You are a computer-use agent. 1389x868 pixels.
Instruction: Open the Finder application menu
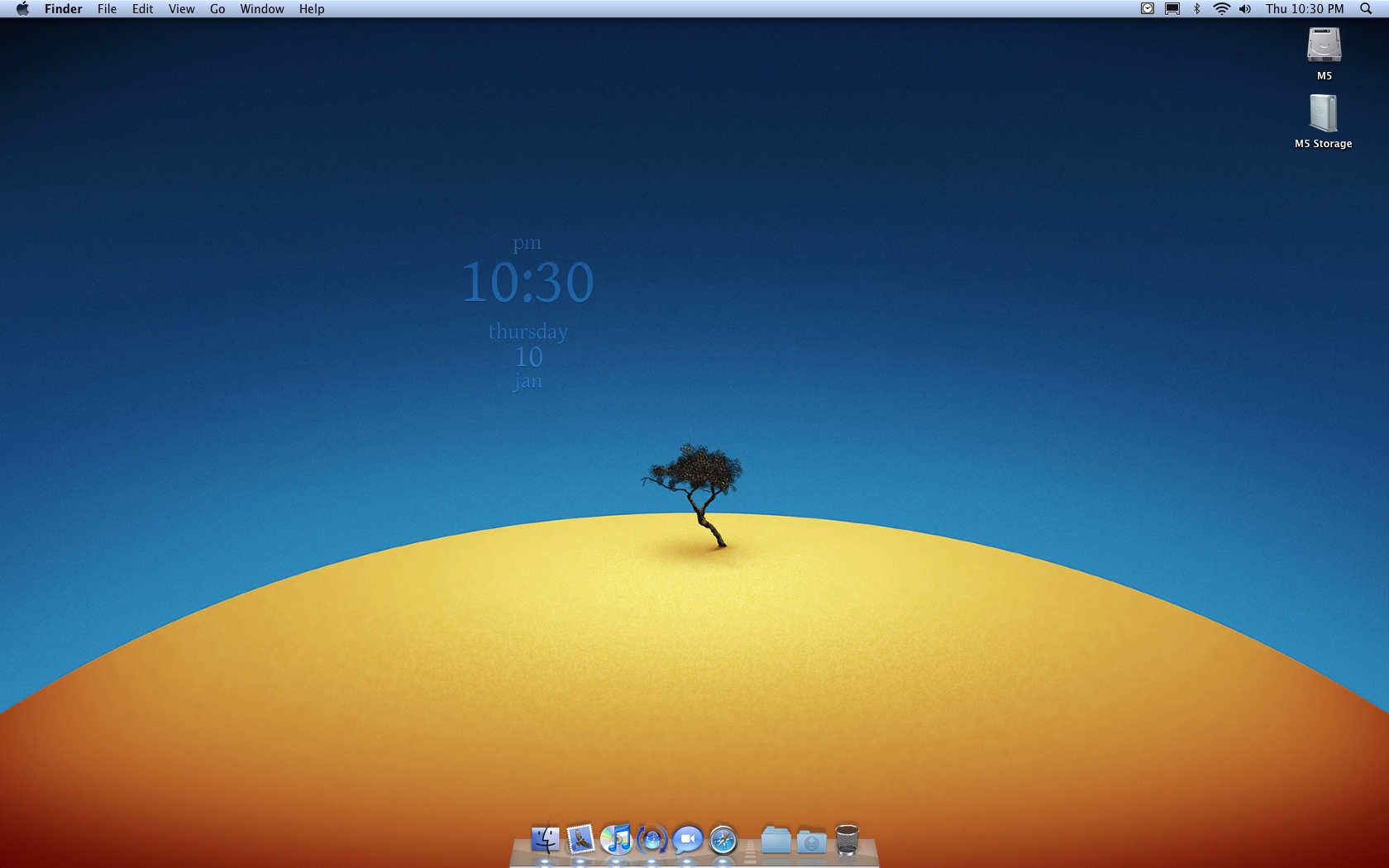(63, 9)
